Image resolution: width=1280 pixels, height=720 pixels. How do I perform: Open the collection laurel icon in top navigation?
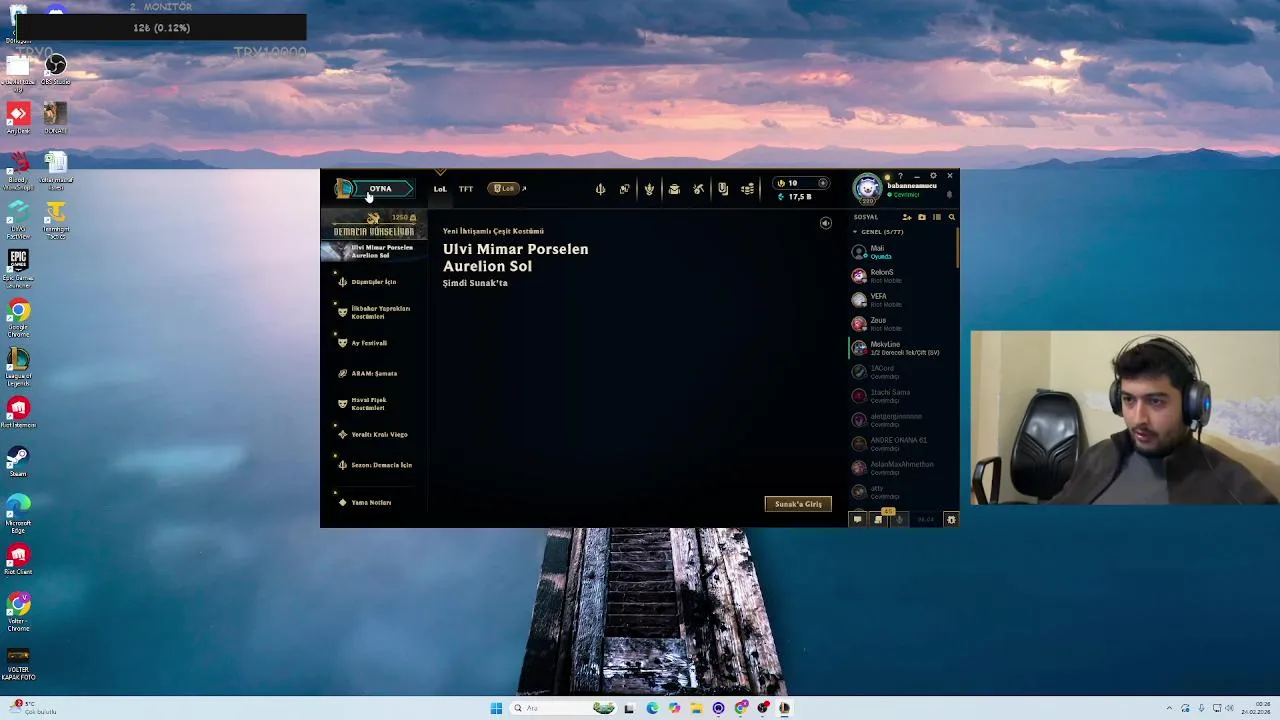tap(649, 189)
